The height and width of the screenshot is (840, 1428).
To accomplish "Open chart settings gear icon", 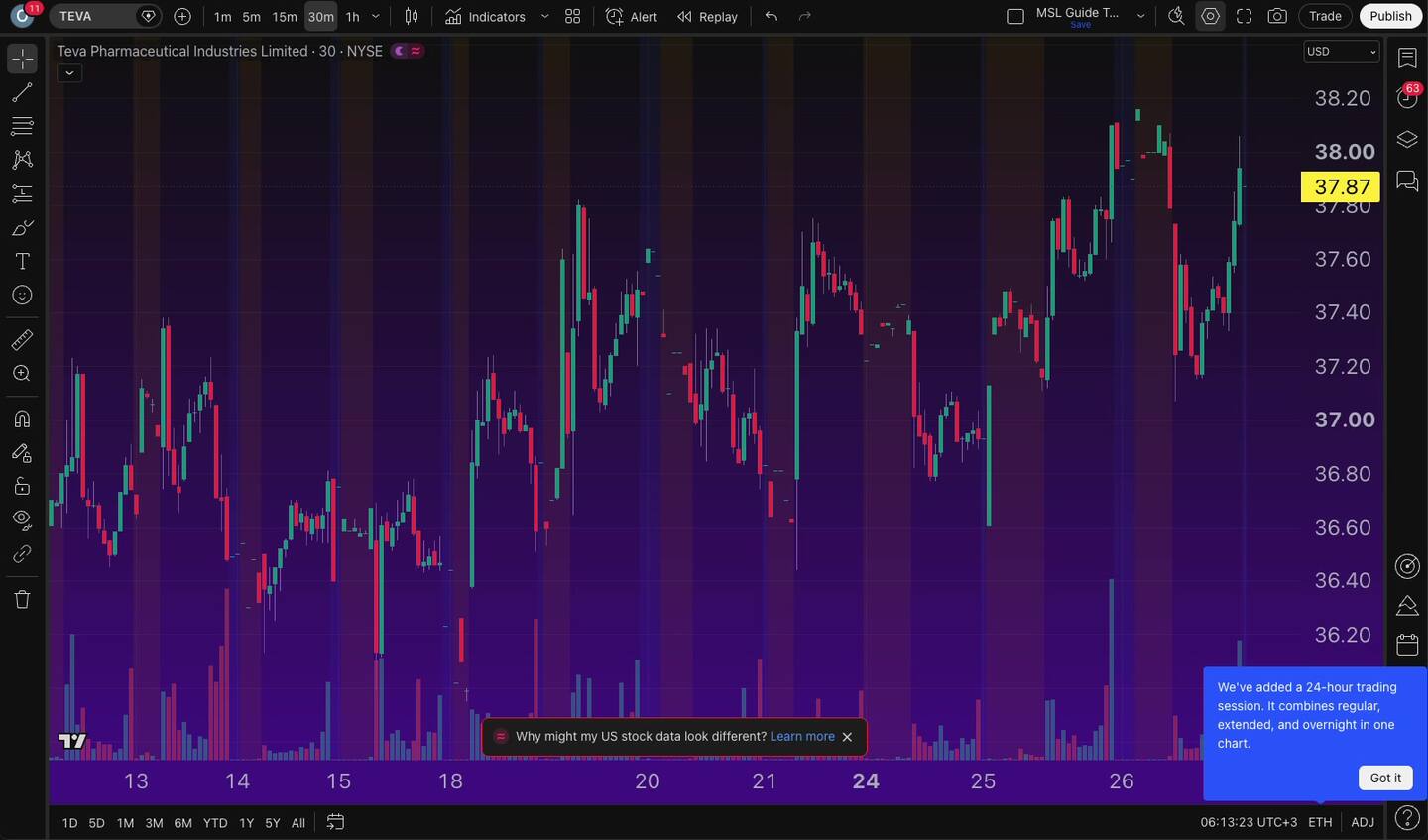I will 1210,16.
